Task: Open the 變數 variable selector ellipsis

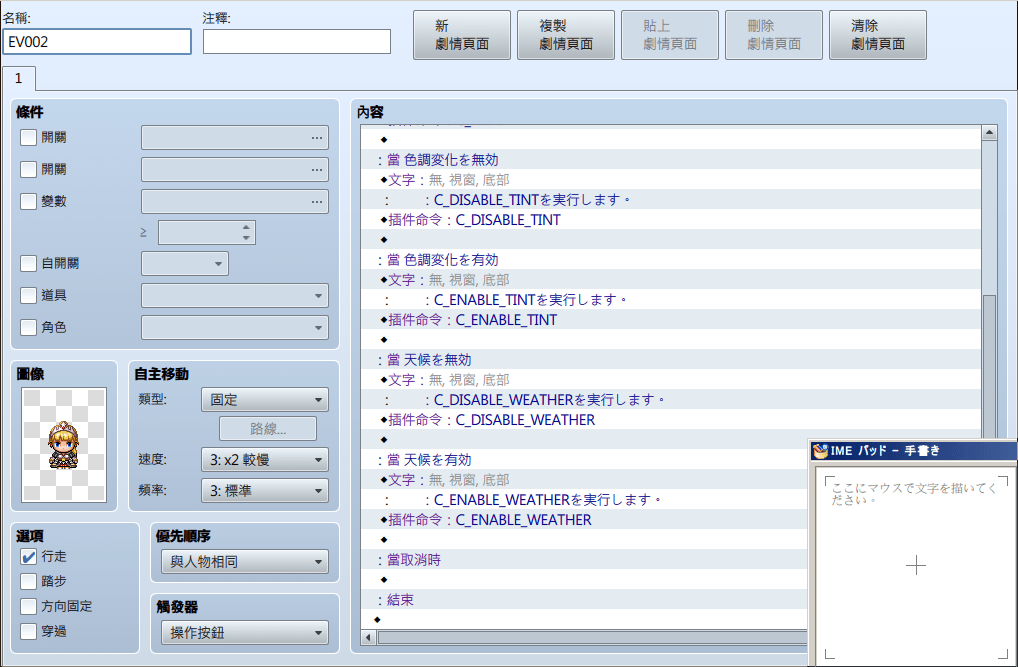Action: click(x=316, y=201)
